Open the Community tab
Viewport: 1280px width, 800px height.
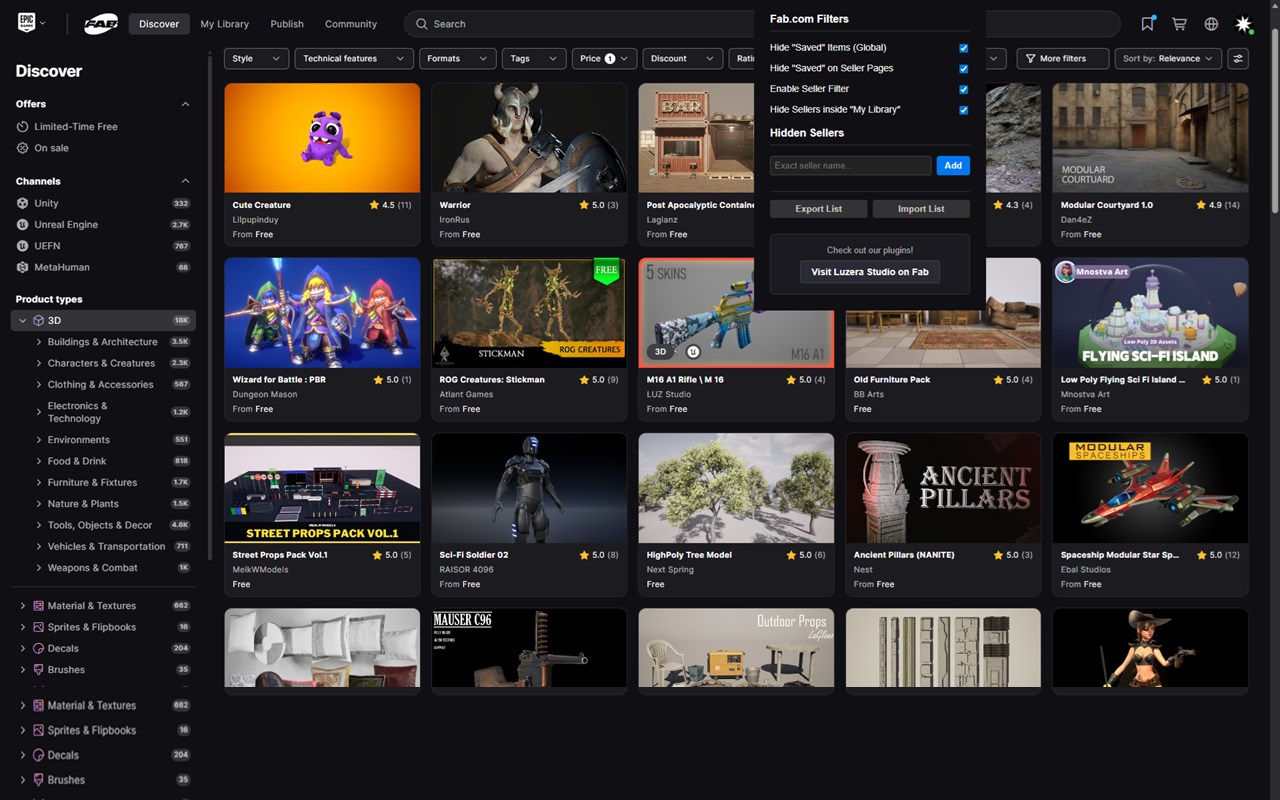[351, 24]
